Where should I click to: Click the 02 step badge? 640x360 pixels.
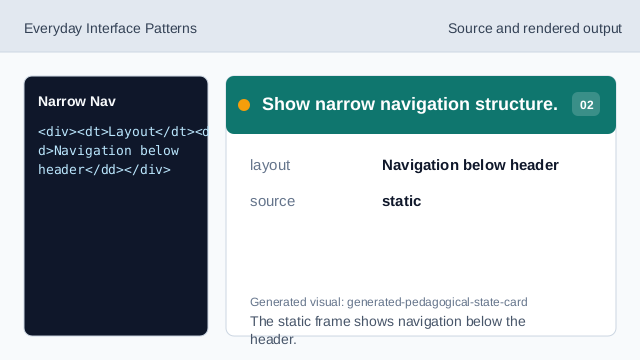[586, 104]
